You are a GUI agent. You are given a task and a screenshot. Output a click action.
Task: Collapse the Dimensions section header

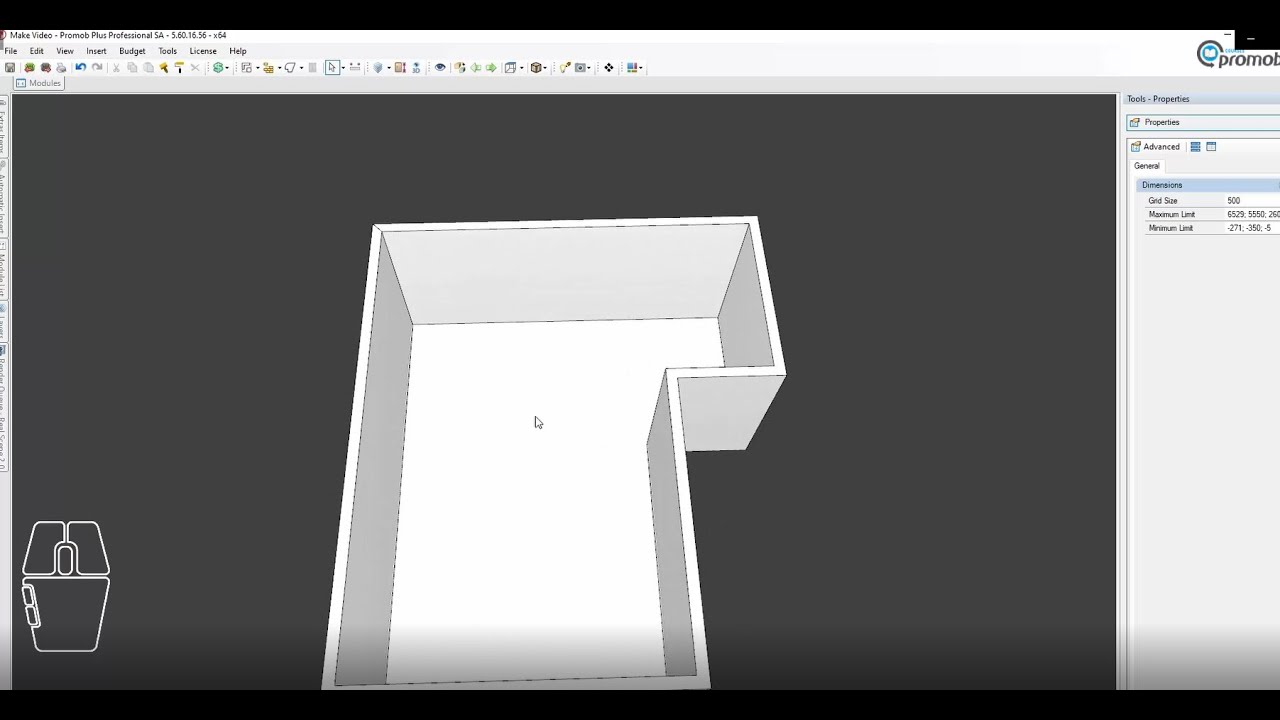coord(1208,185)
